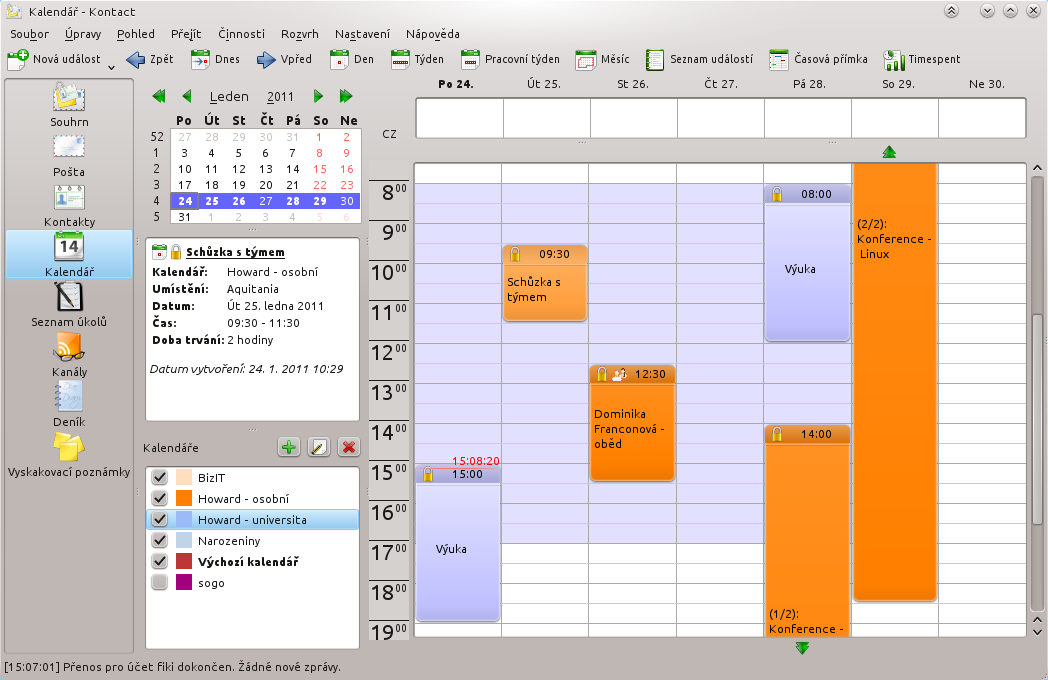
Task: Click the red delete calendar button
Action: pos(348,447)
